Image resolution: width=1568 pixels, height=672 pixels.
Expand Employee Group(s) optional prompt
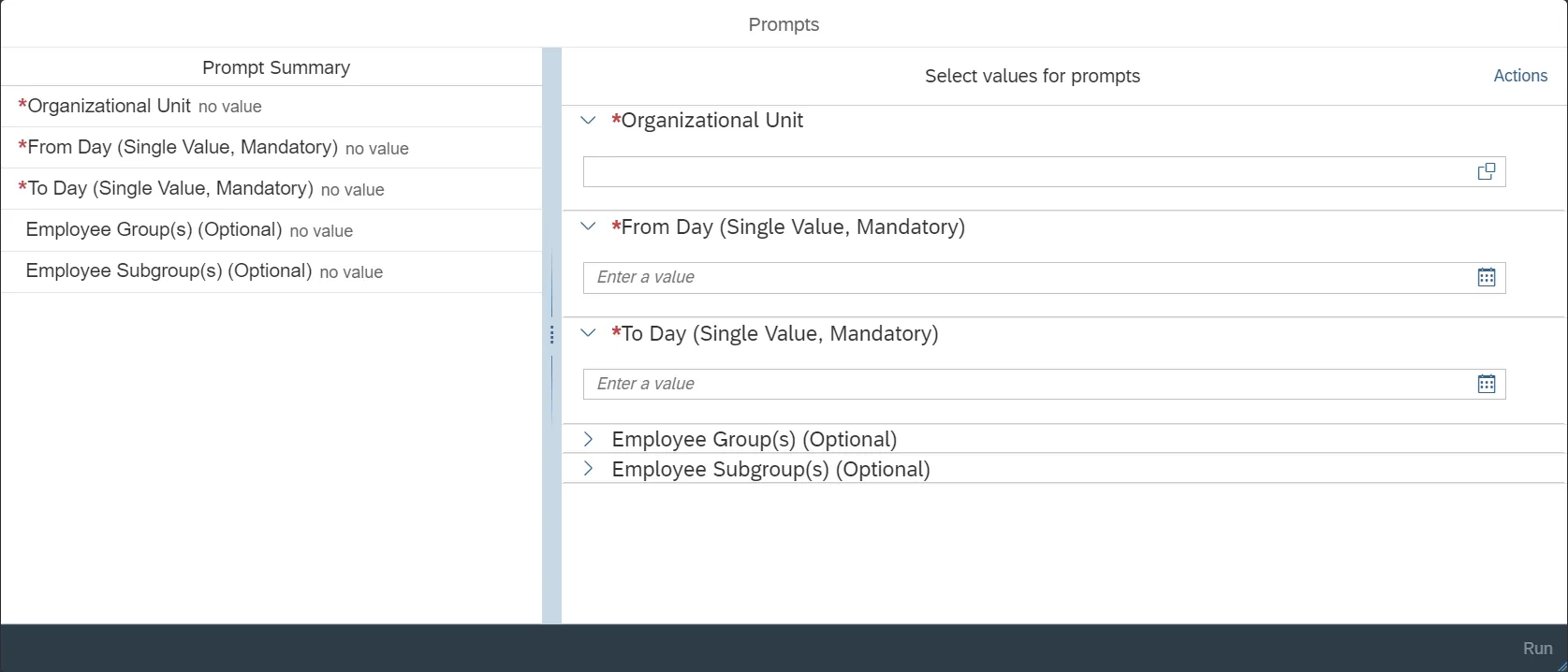pyautogui.click(x=588, y=439)
